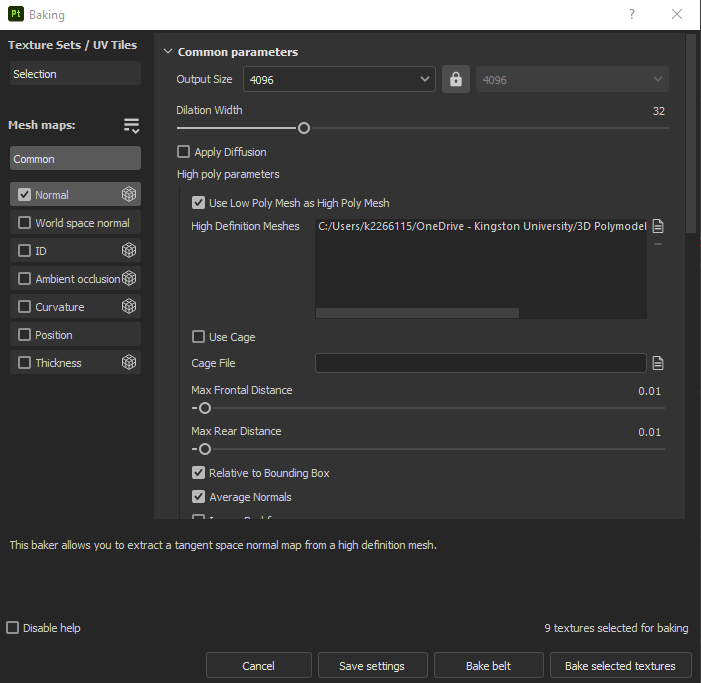Browse for a High Definition Meshes file
701x683 pixels.
(658, 227)
